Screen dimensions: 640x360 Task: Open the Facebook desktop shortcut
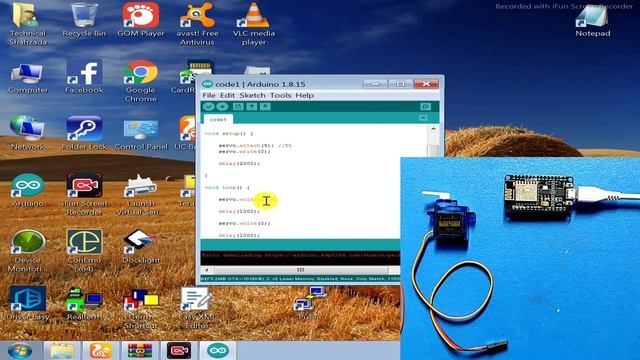tap(84, 78)
